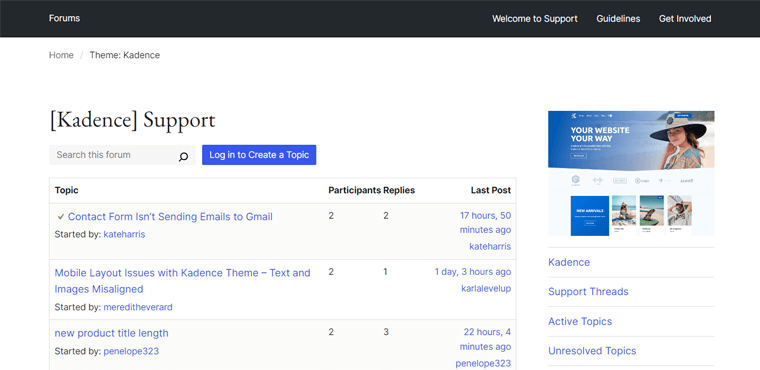Open kateharris profile under Started by

[124, 234]
